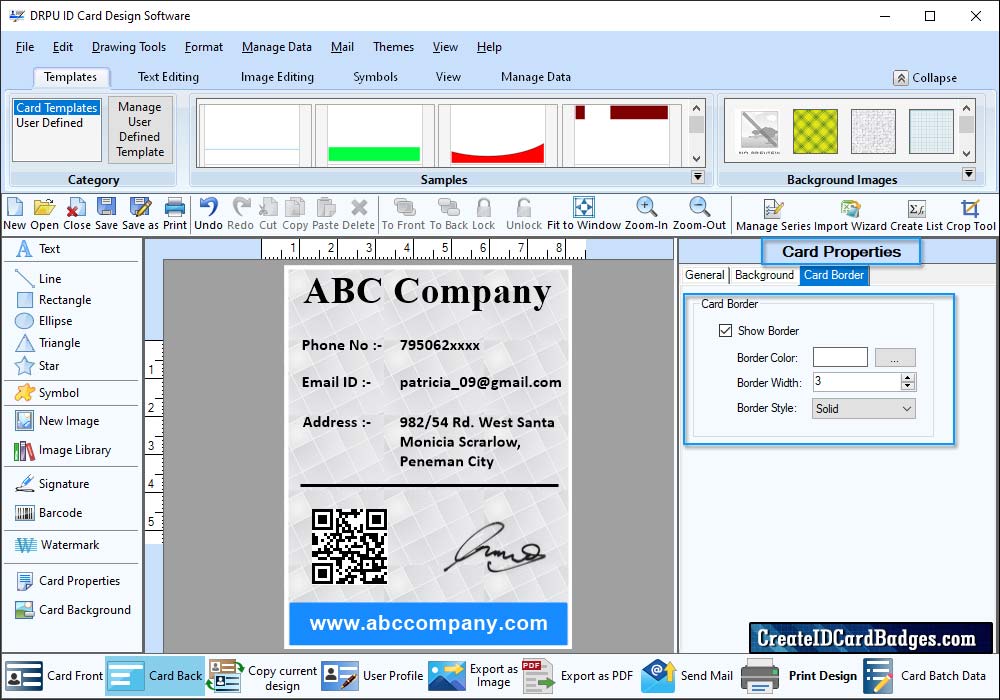Open the Image Library
The image size is (1000, 700).
[x=62, y=450]
